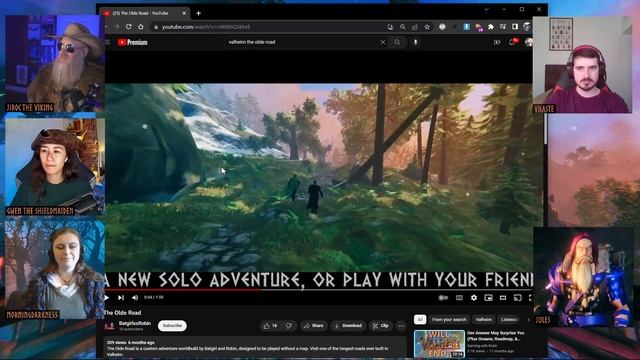640x360 pixels.
Task: Skip to next video
Action: point(121,298)
